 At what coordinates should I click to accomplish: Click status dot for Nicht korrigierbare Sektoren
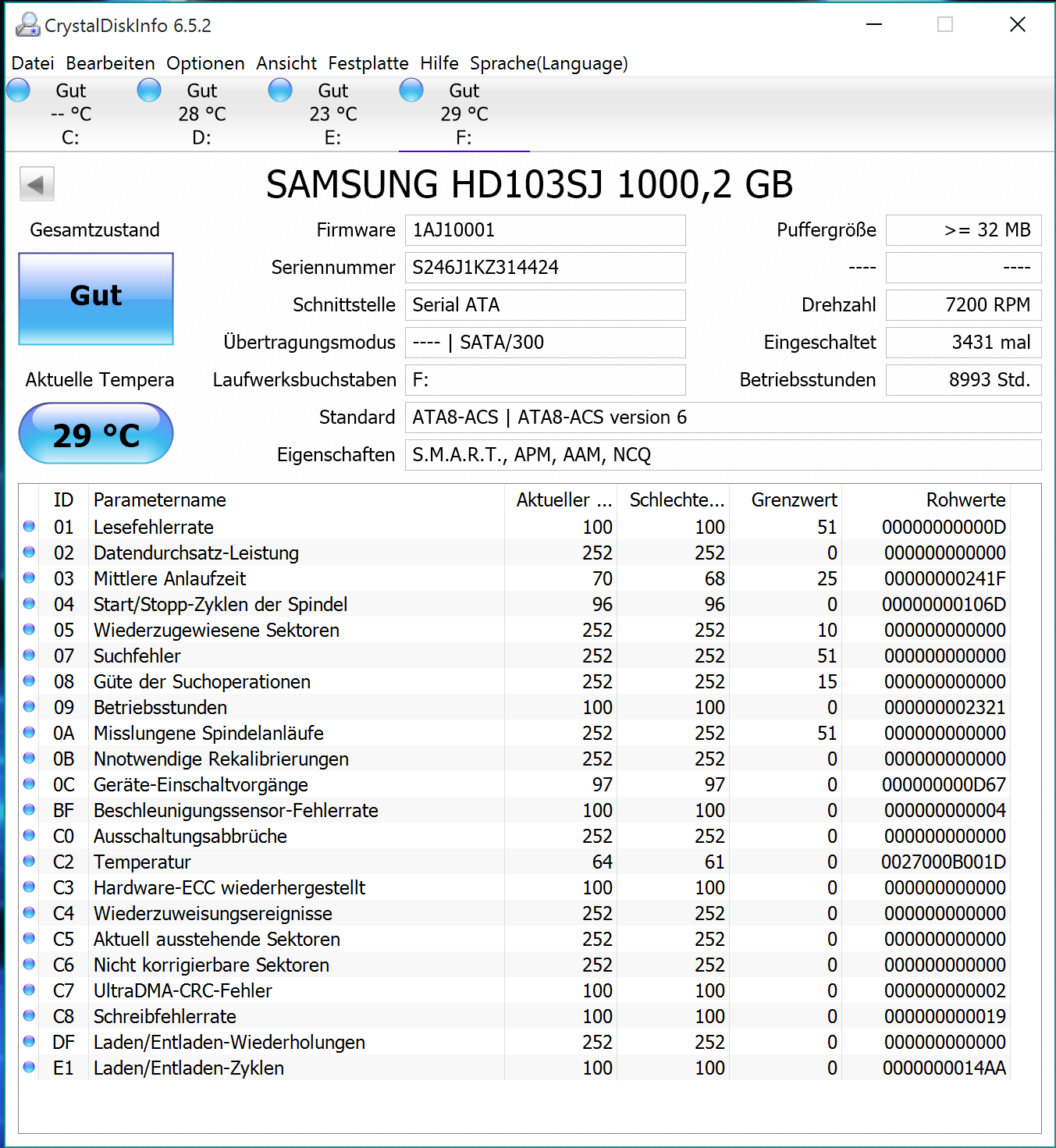(29, 964)
